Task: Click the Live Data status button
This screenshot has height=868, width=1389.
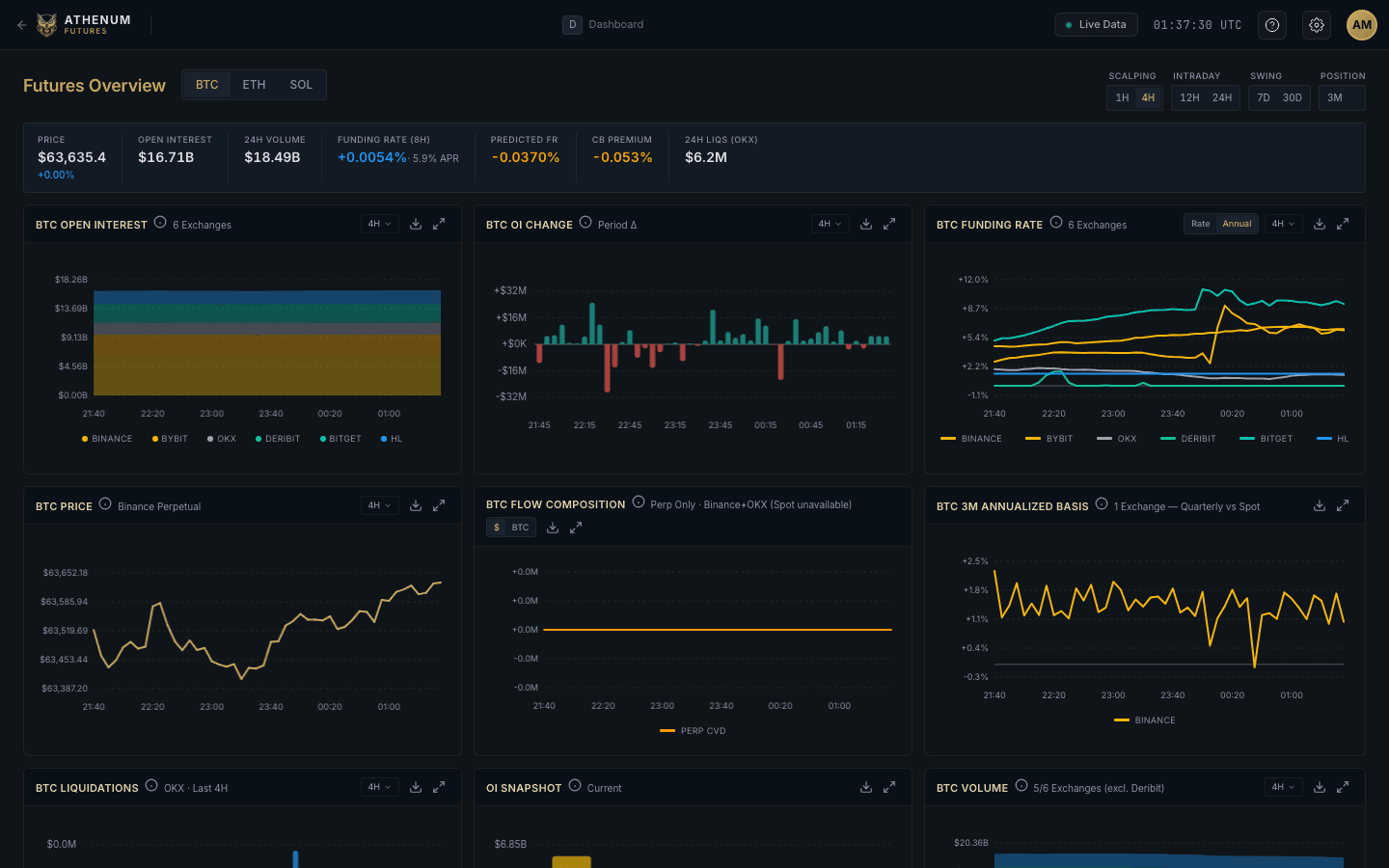Action: click(1096, 25)
